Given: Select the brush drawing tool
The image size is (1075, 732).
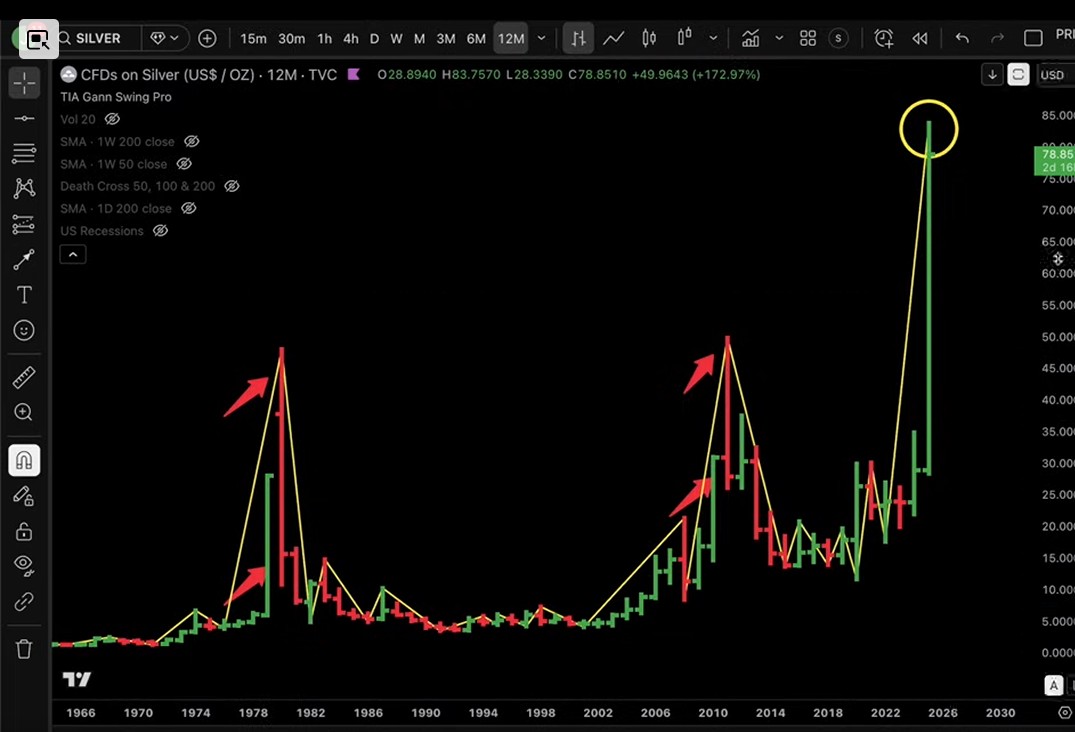Looking at the screenshot, I should pyautogui.click(x=24, y=259).
